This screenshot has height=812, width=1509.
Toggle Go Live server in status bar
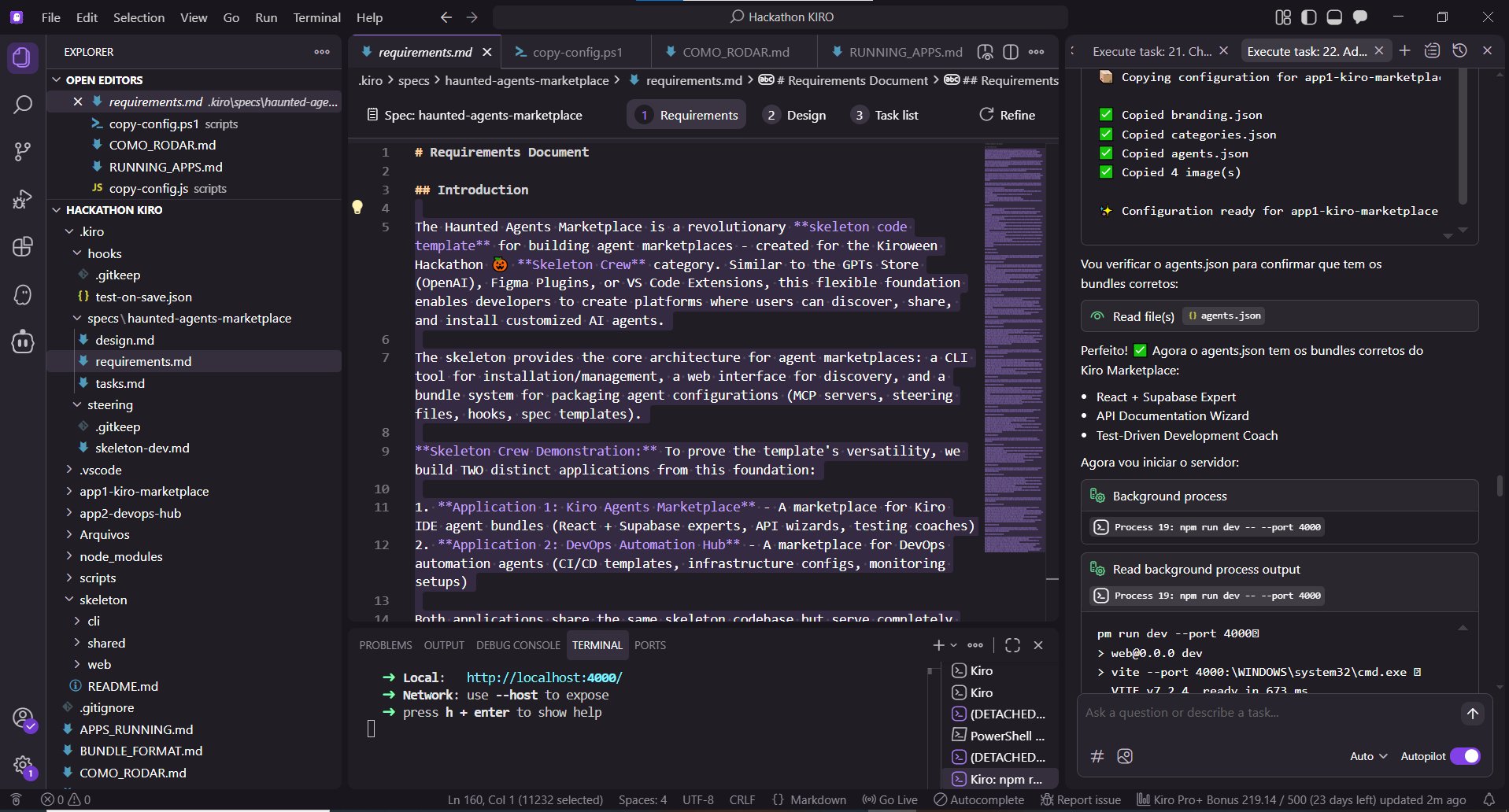pos(890,800)
